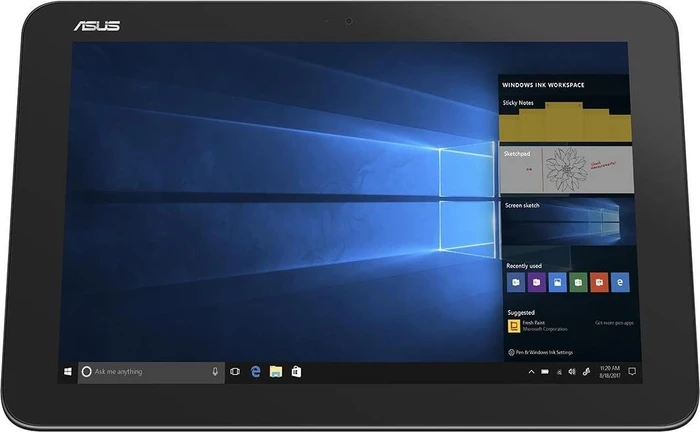Open the Screen sketch tile
Viewport: 700px width, 432px height.
click(568, 222)
